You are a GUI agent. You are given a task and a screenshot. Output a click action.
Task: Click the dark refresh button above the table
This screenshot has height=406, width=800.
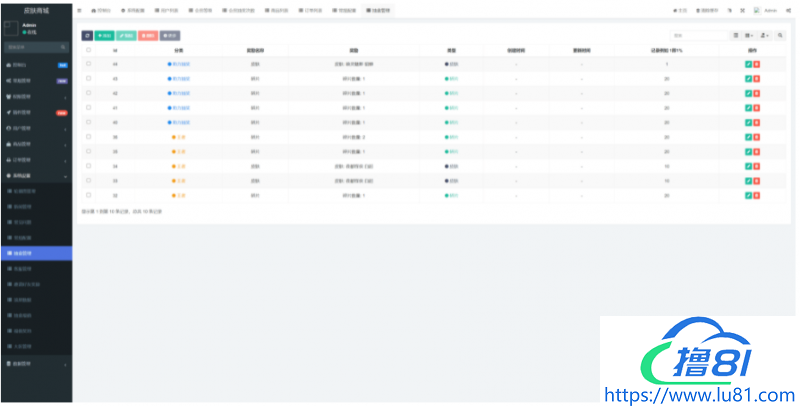point(87,35)
